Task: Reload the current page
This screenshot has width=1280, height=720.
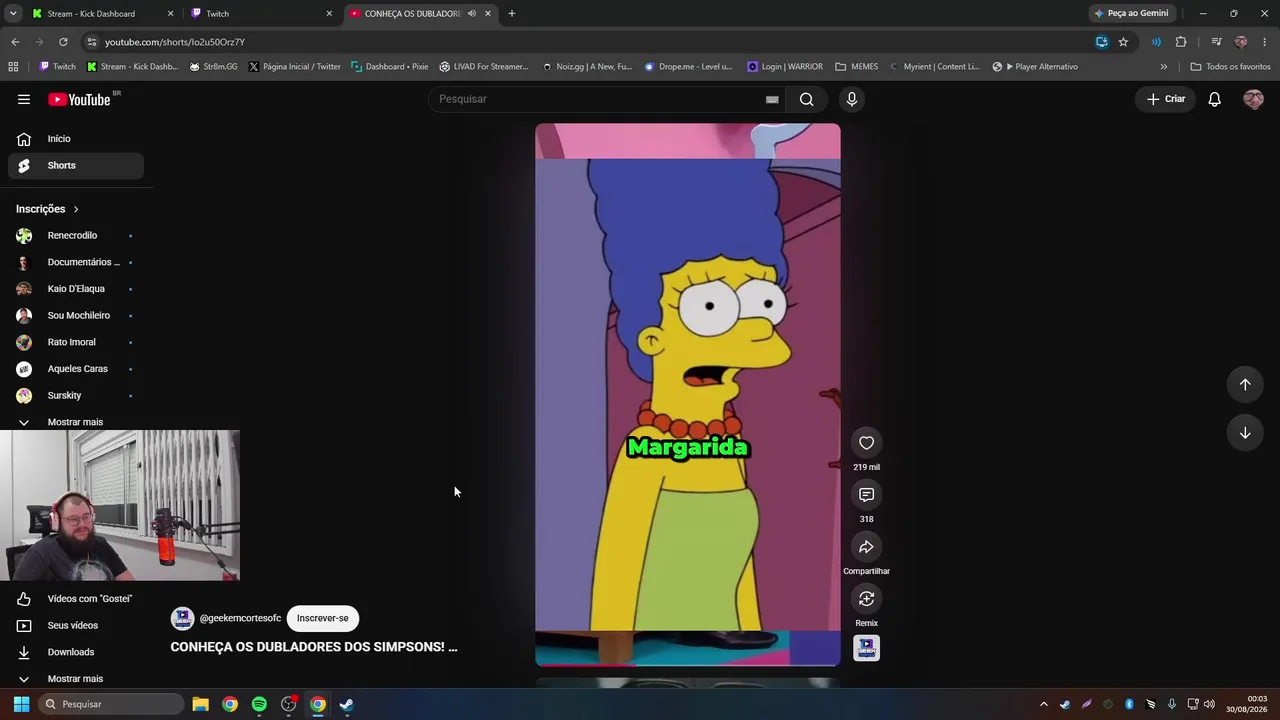Action: (x=63, y=42)
